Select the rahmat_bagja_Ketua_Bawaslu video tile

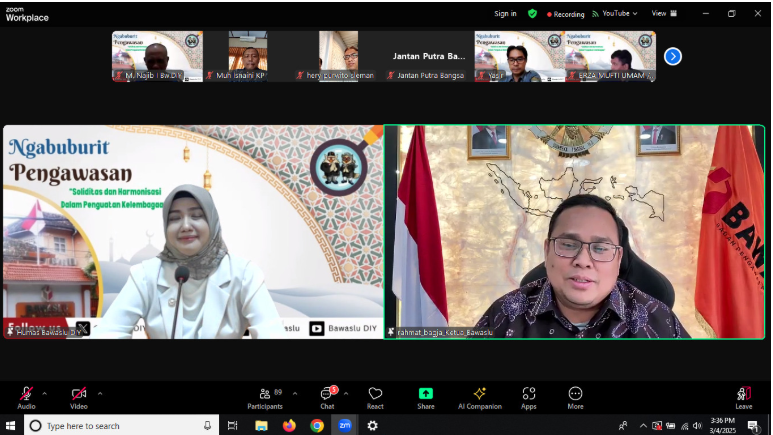pos(574,232)
